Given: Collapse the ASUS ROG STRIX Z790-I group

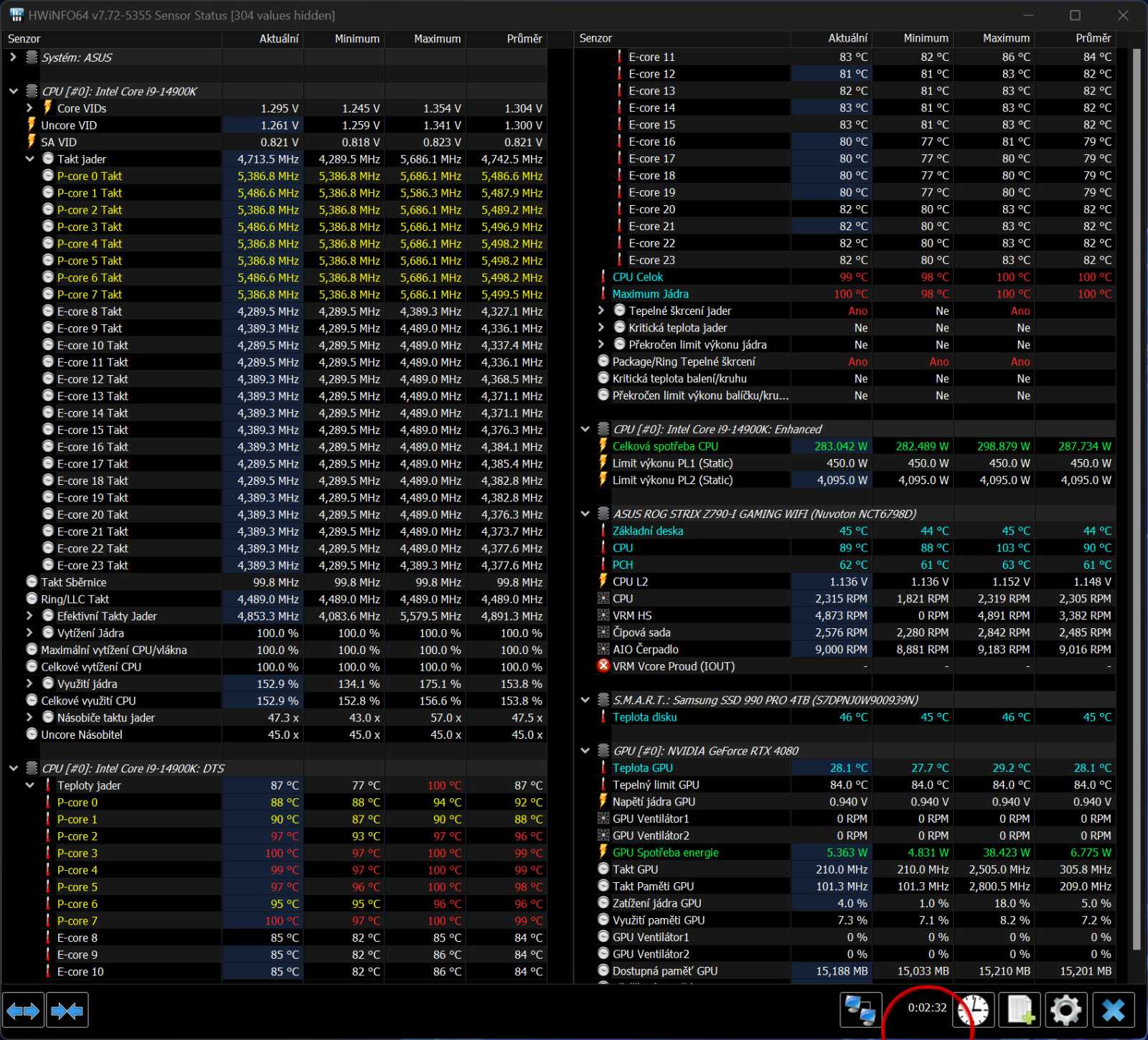Looking at the screenshot, I should tap(585, 514).
